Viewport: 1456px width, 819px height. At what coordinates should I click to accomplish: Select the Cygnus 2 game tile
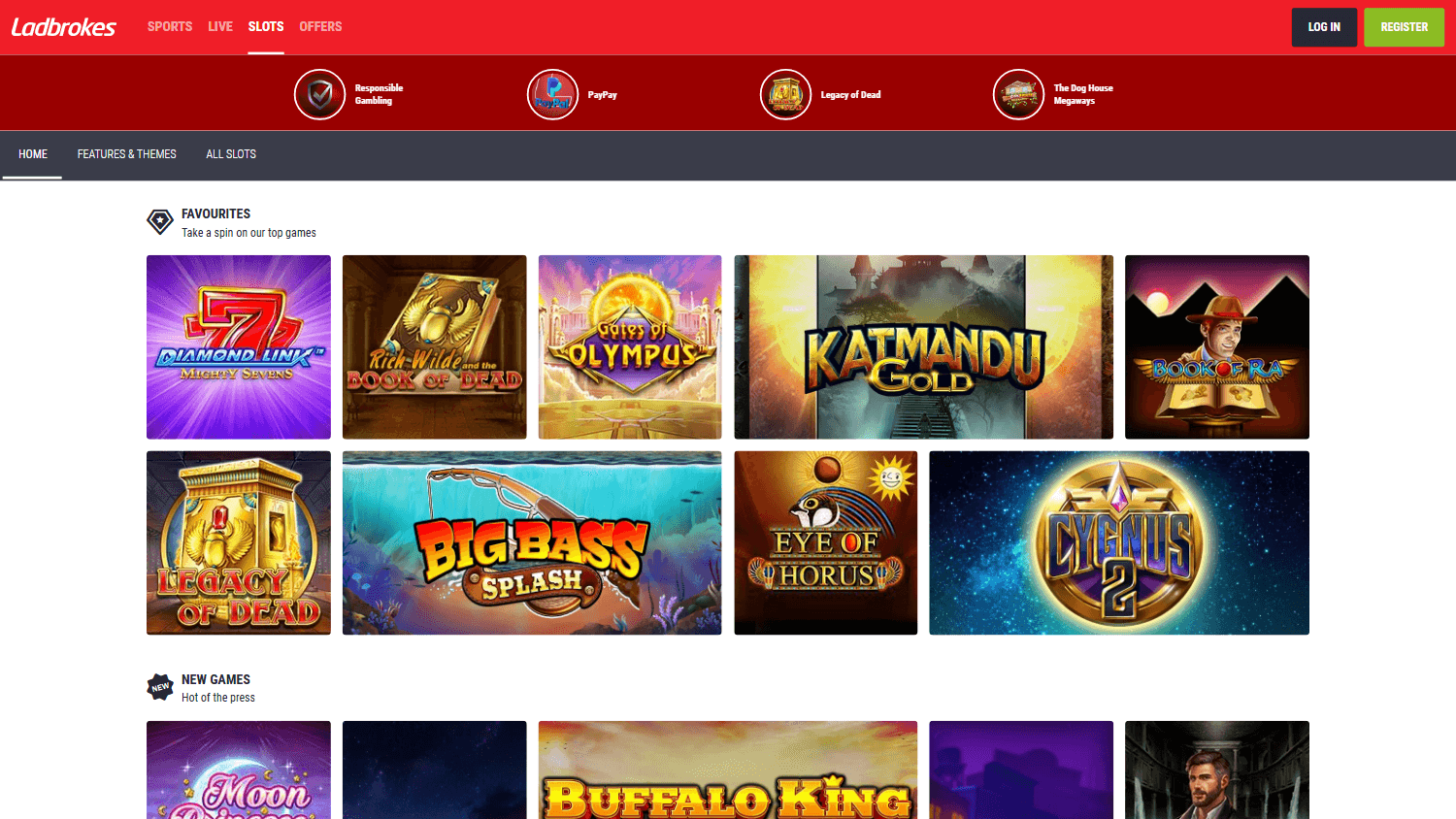click(1119, 543)
